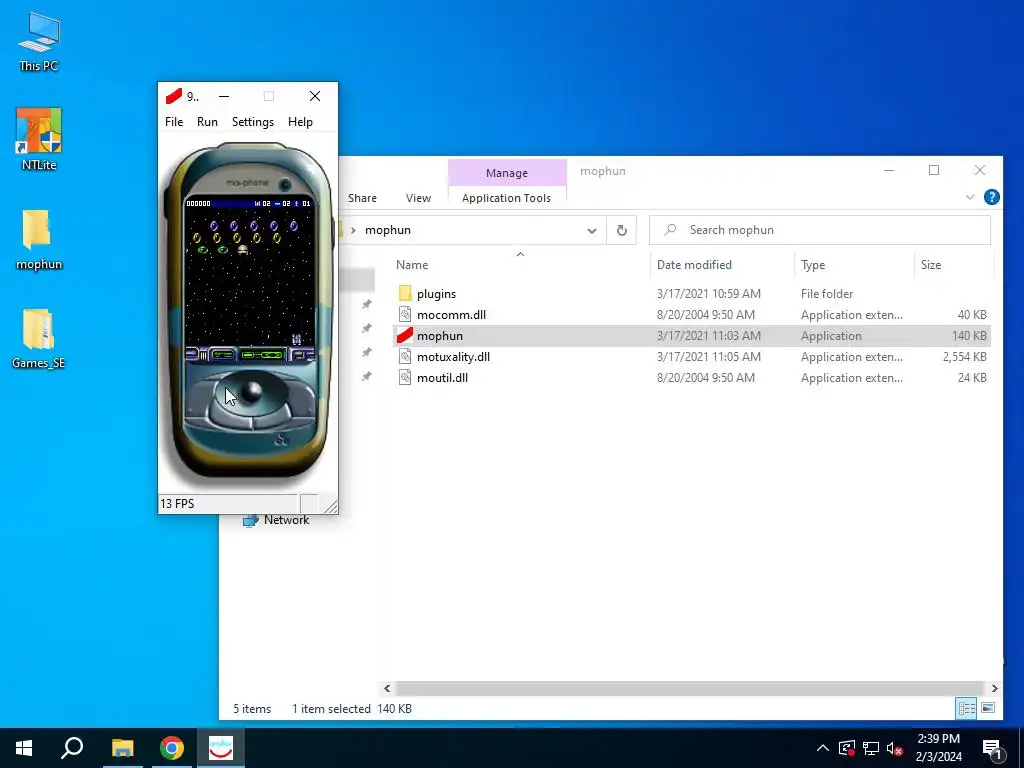Click the horizontal scrollbar left arrow
This screenshot has width=1024, height=768.
point(387,688)
